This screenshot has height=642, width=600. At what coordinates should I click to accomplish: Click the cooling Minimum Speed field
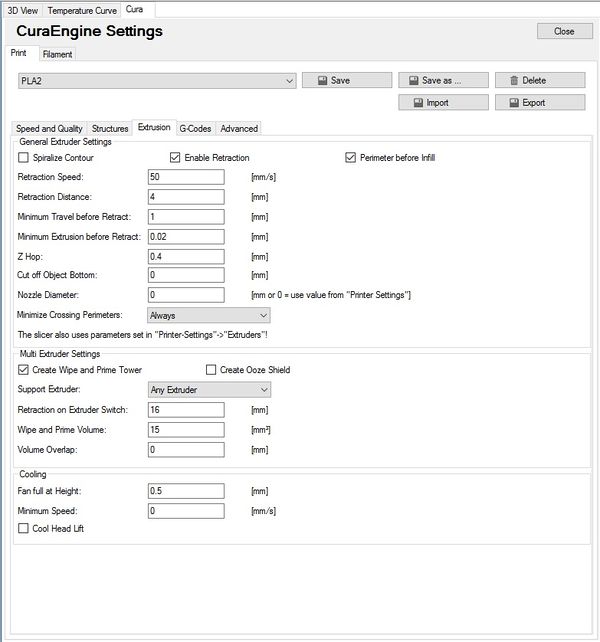point(186,511)
